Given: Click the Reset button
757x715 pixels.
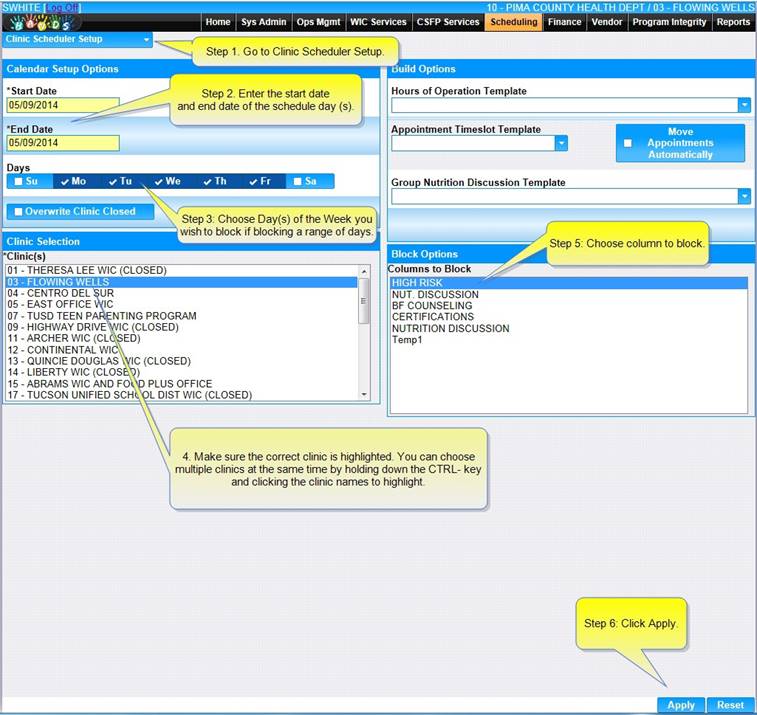Looking at the screenshot, I should [731, 705].
